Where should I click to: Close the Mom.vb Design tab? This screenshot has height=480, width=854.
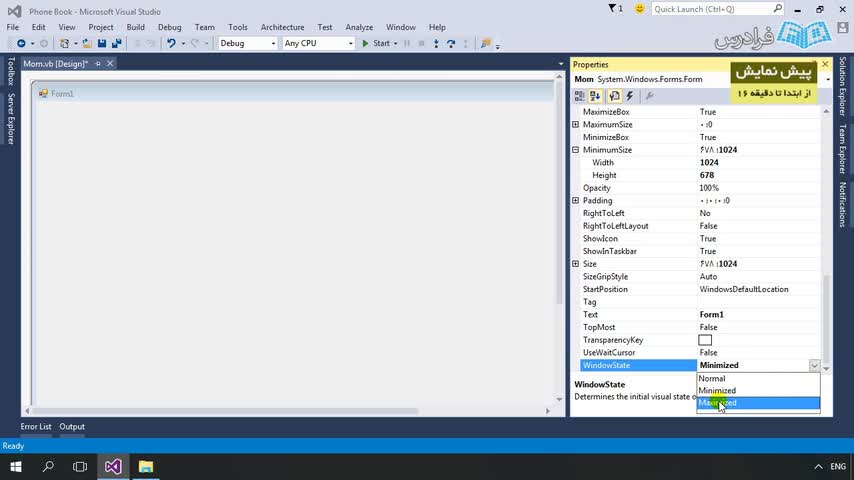(110, 64)
